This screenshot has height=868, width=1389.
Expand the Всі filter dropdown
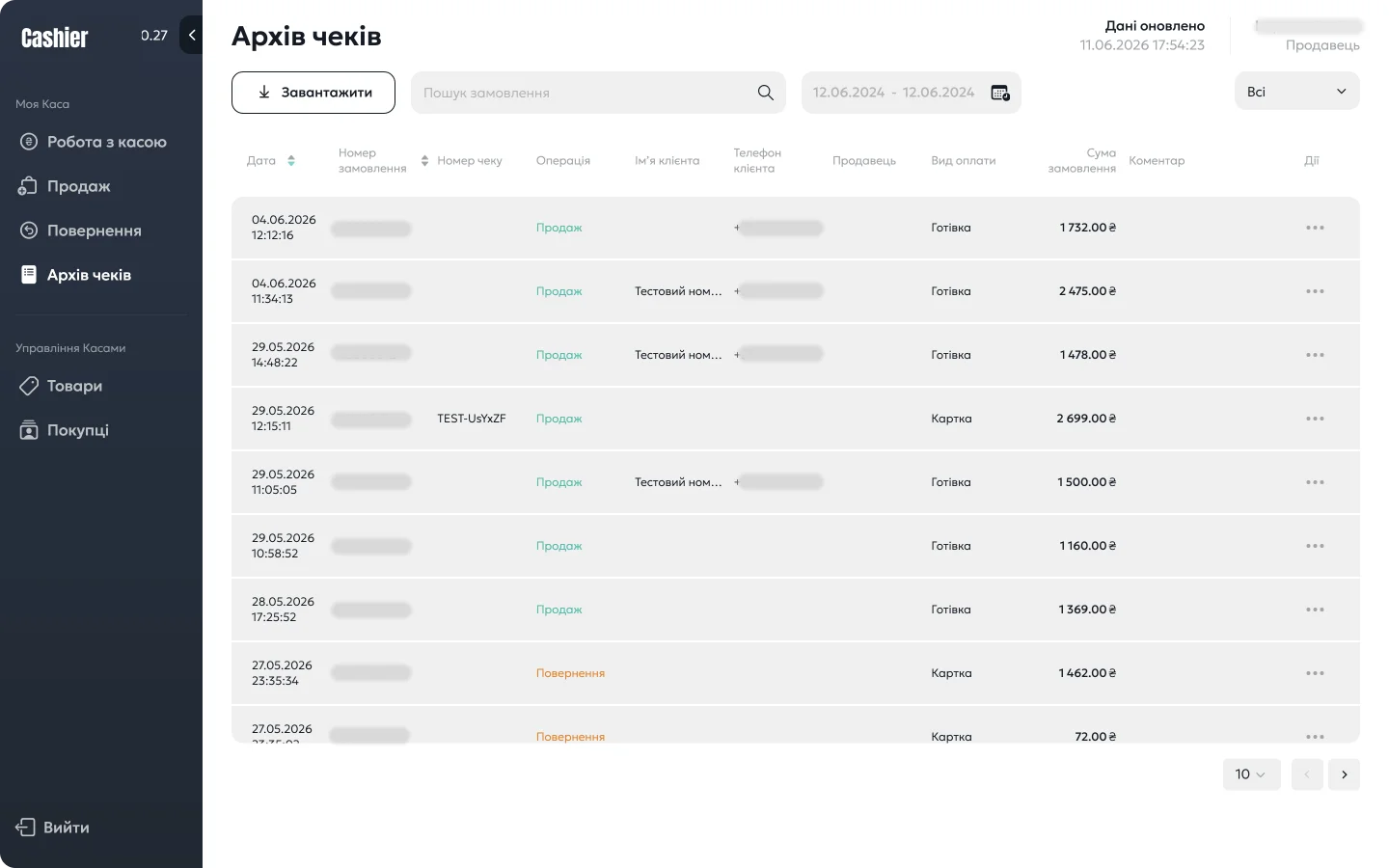(x=1296, y=92)
